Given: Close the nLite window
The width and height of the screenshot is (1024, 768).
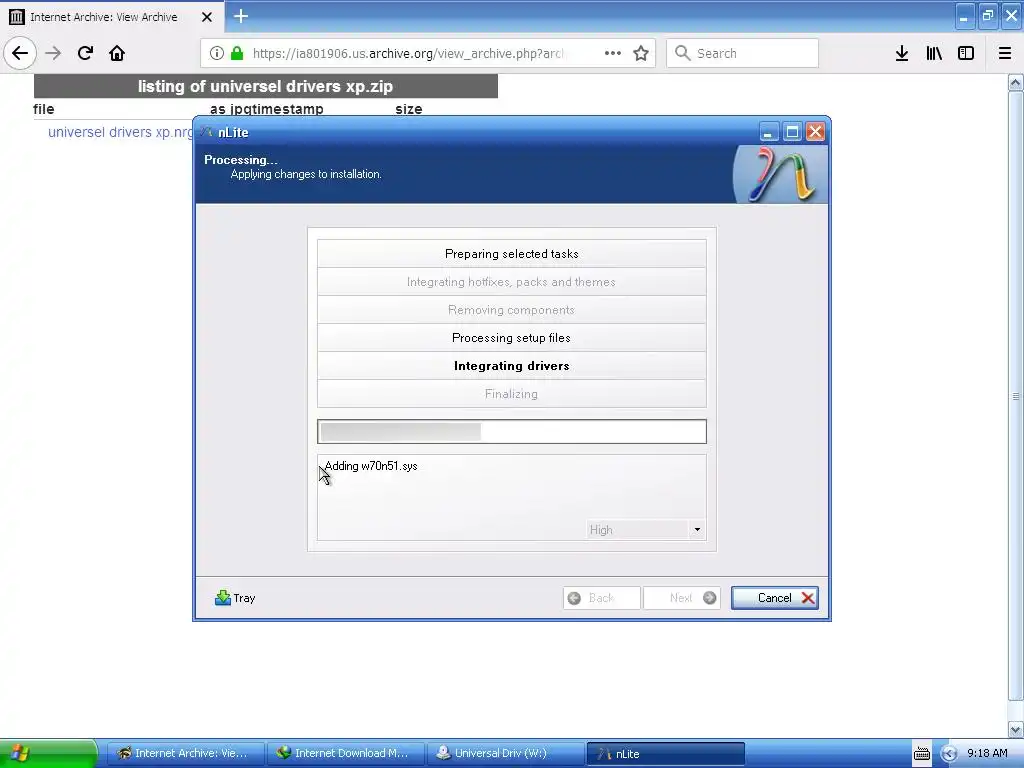Looking at the screenshot, I should click(x=815, y=132).
